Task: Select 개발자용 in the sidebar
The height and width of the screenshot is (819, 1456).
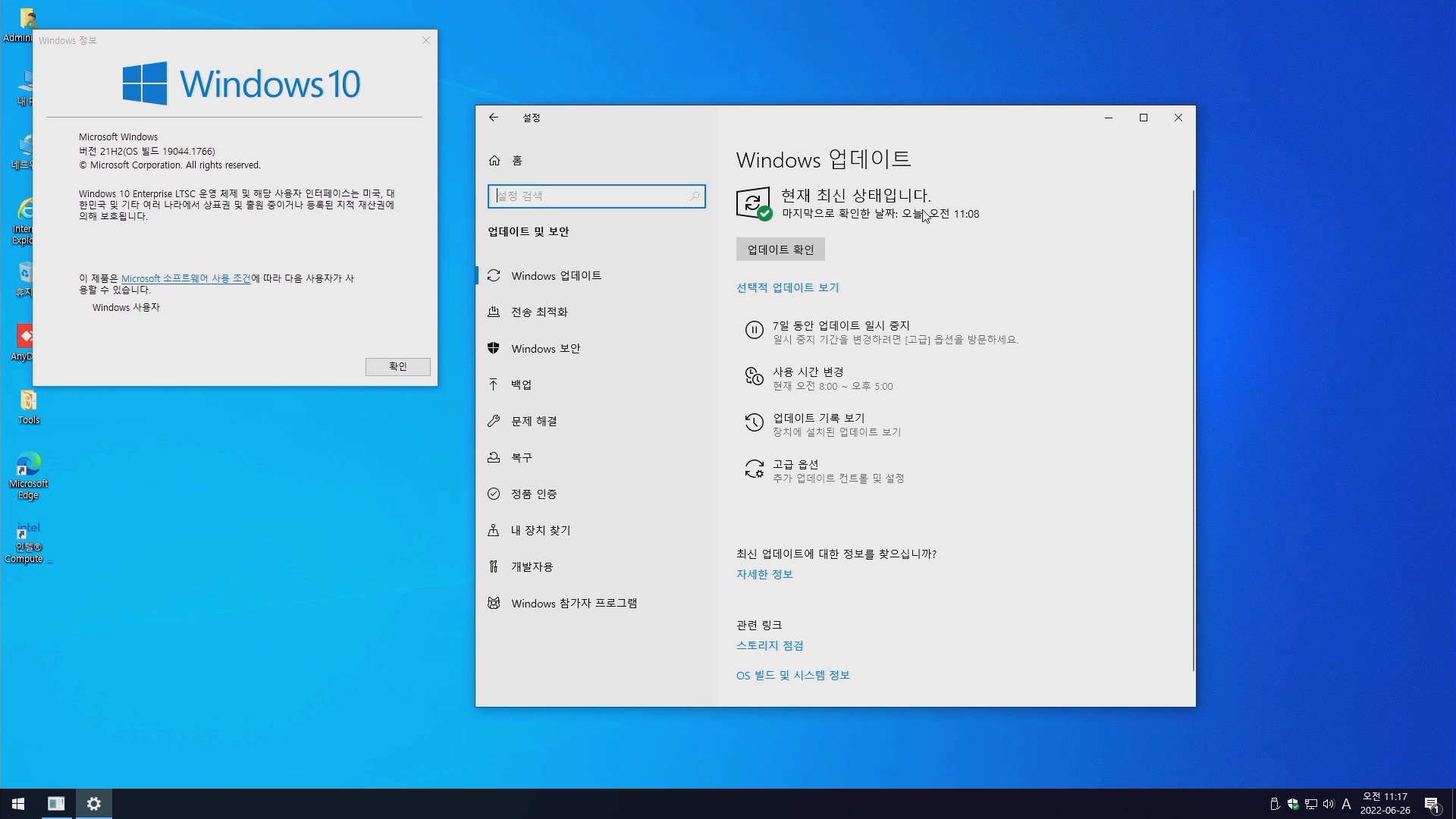Action: tap(596, 567)
